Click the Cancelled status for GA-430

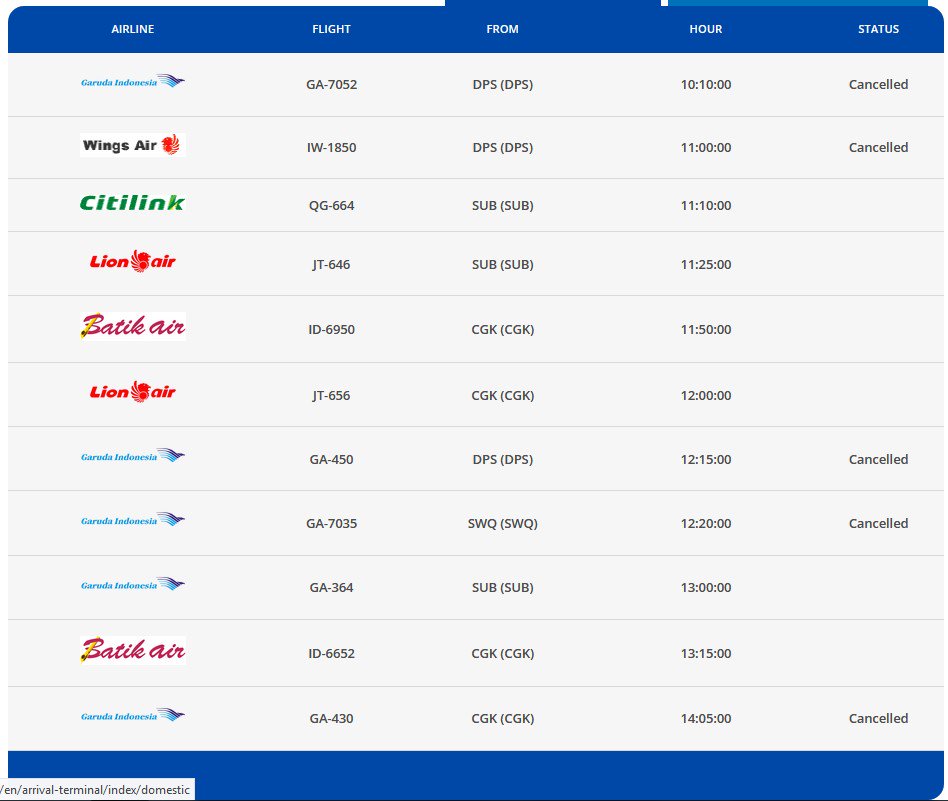click(878, 719)
